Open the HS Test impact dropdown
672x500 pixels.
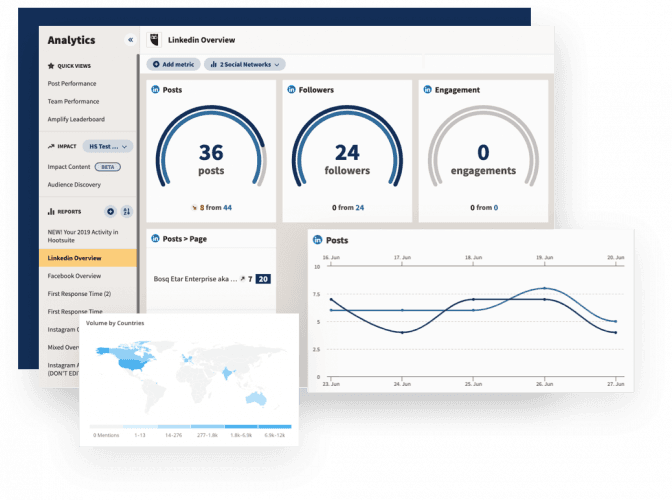[107, 146]
